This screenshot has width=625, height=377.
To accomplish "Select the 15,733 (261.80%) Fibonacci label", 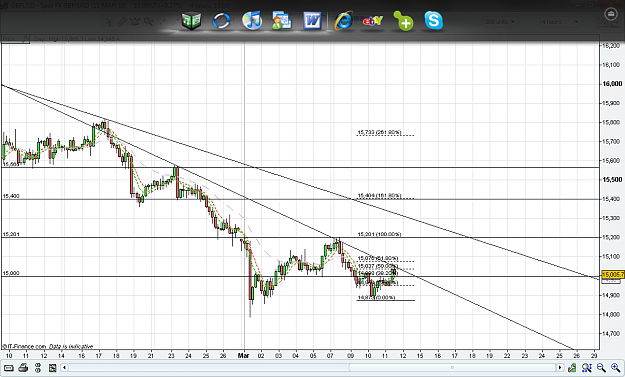I will tap(379, 132).
